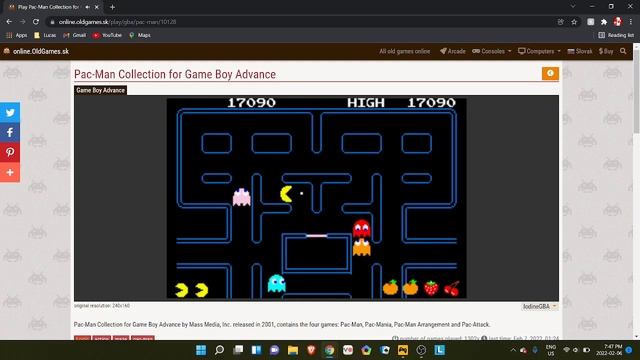Viewport: 640px width, 360px height.
Task: Click inside the Pac-Man game screen
Action: tap(316, 198)
